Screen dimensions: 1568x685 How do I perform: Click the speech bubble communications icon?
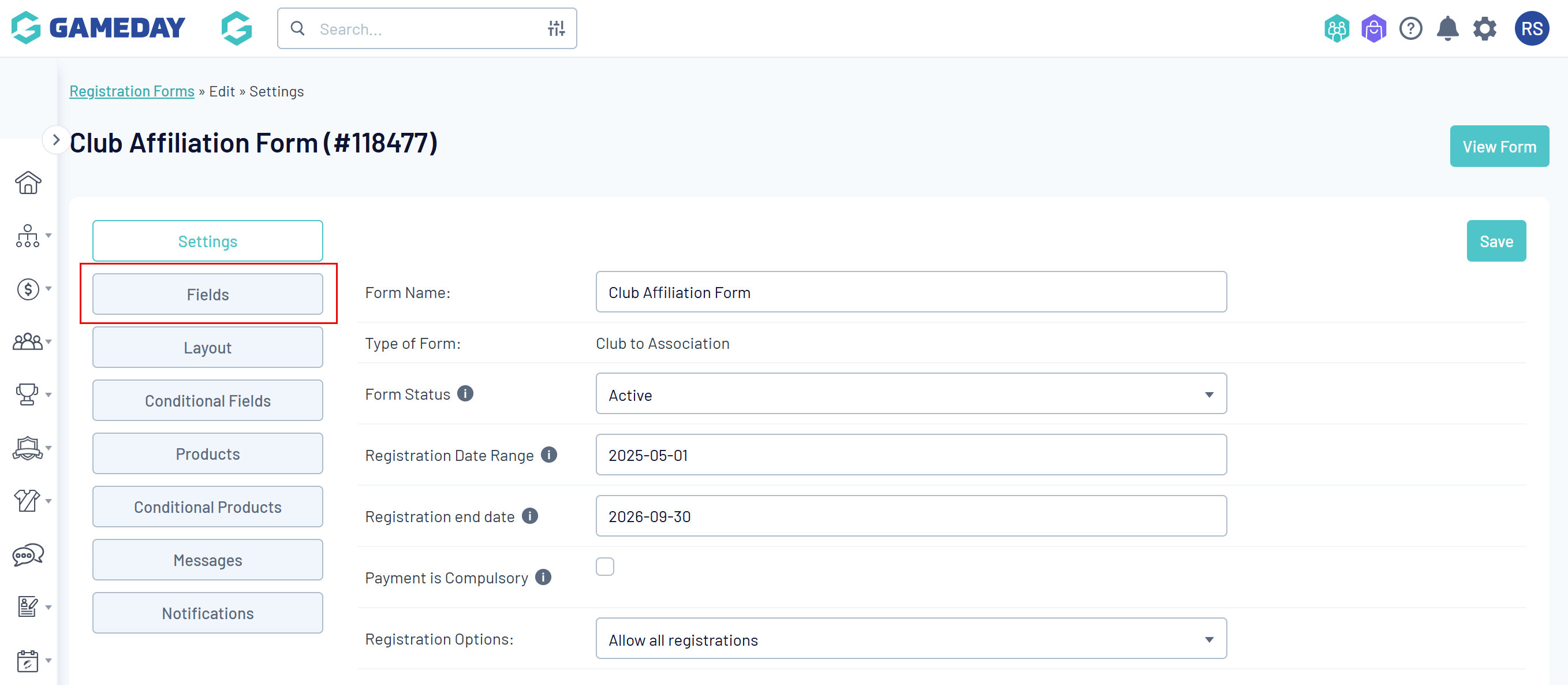point(28,554)
